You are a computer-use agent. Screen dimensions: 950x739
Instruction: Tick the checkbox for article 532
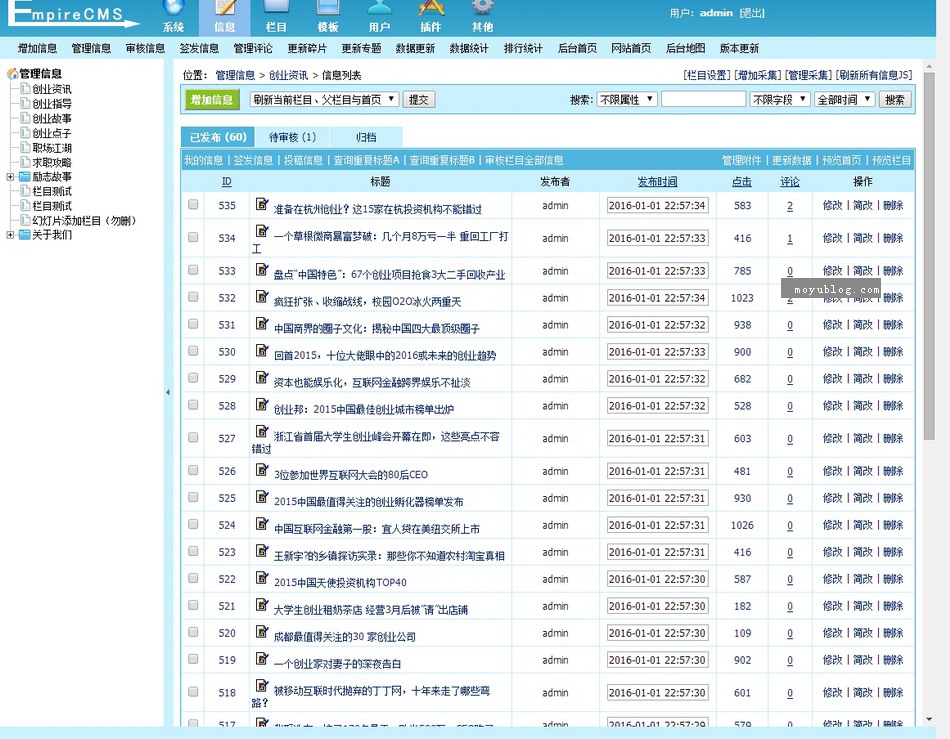tap(193, 297)
